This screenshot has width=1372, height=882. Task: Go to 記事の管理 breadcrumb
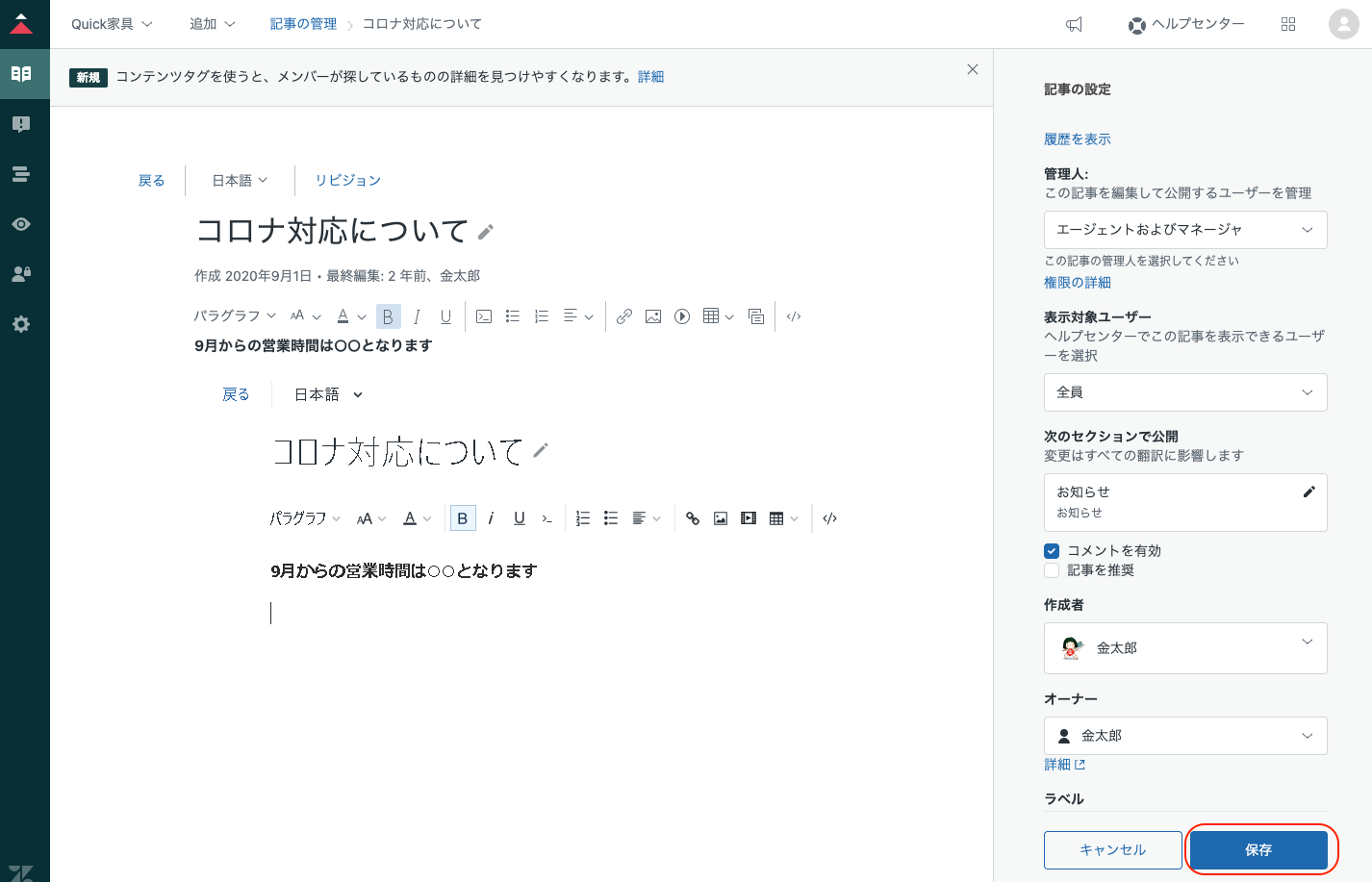303,24
